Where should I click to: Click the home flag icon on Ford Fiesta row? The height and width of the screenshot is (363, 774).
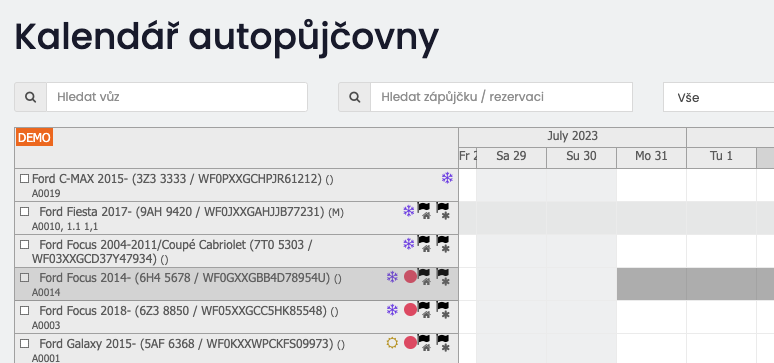[x=425, y=211]
